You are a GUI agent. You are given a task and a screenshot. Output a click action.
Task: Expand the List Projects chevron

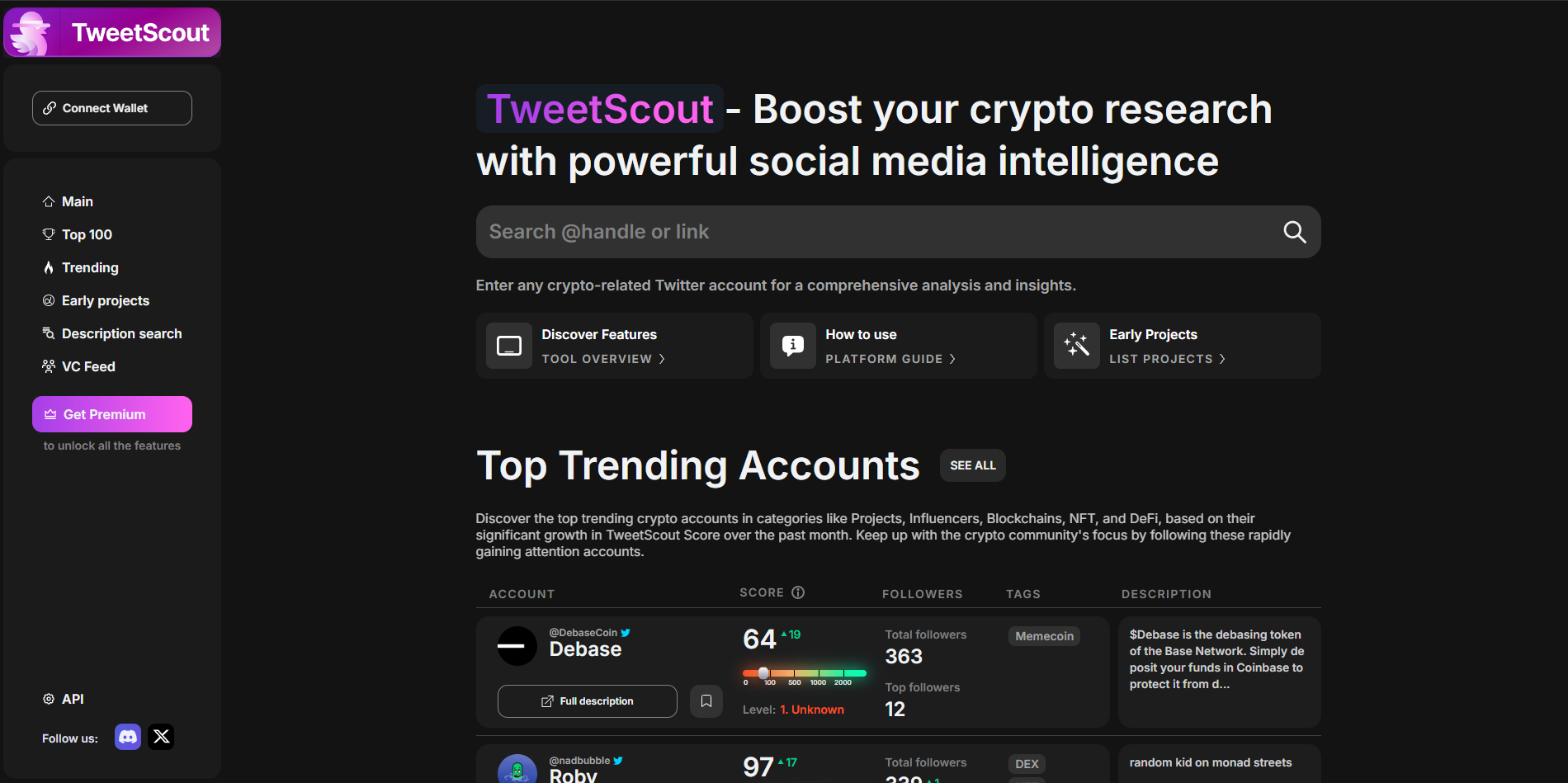tap(1222, 359)
